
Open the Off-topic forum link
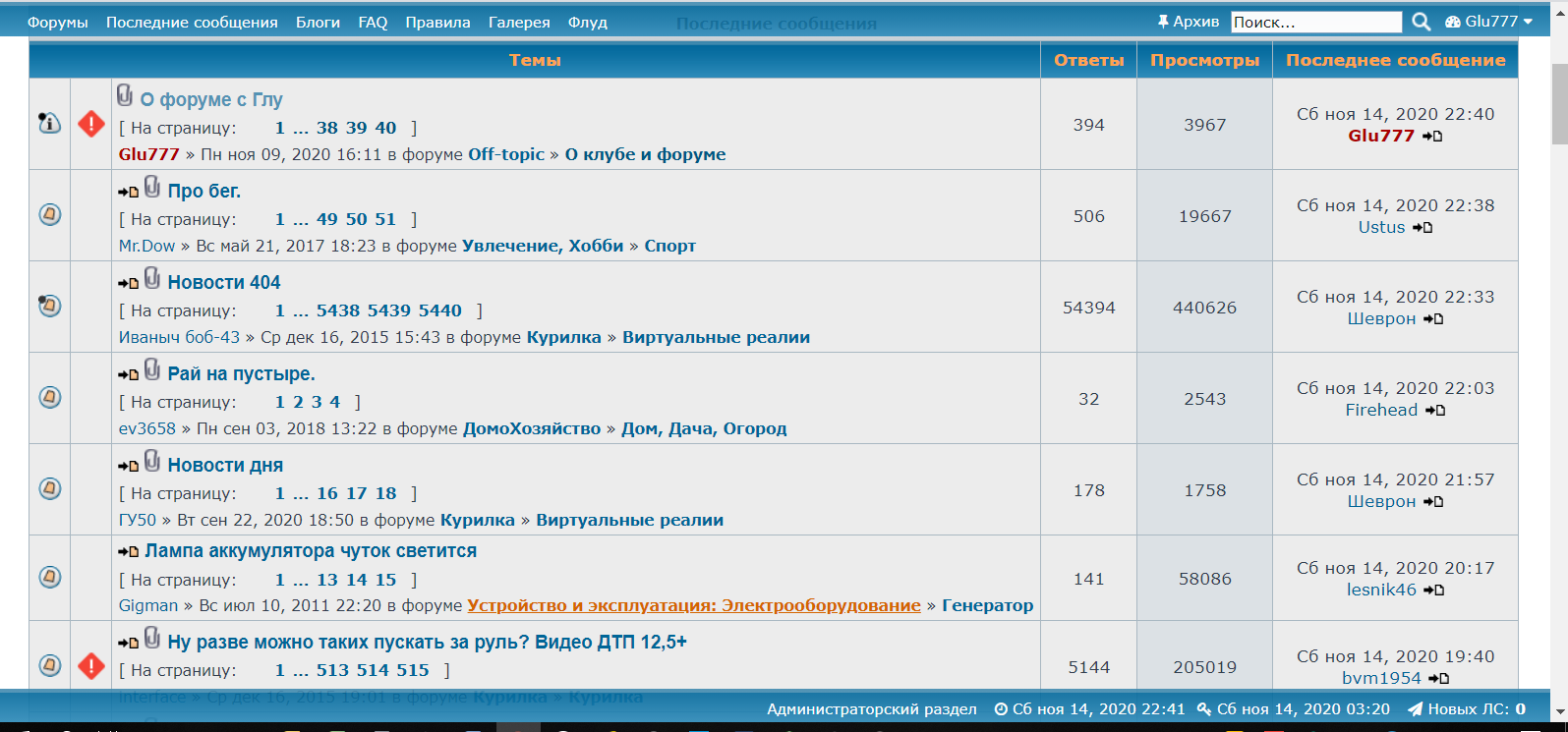[506, 154]
